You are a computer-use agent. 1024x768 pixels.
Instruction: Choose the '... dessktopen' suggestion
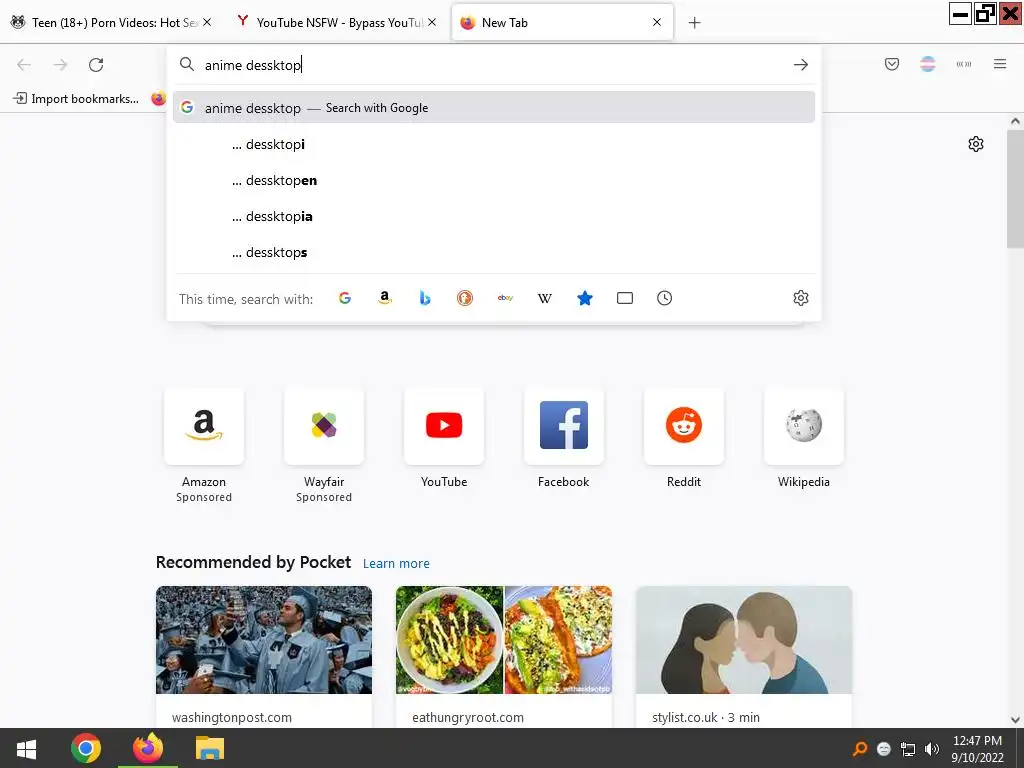click(x=494, y=180)
